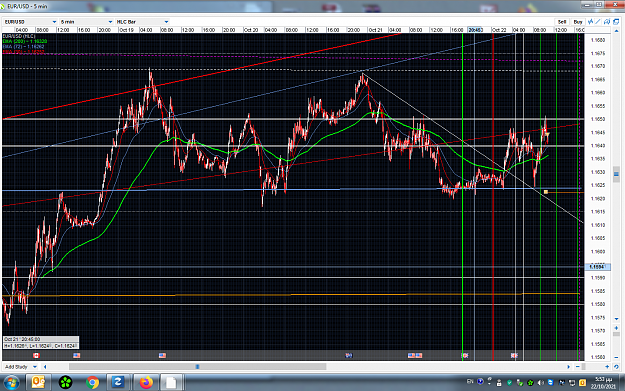Screen dimensions: 625x391
Task: Click the Oct 19 date label on time axis
Action: pyautogui.click(x=126, y=30)
